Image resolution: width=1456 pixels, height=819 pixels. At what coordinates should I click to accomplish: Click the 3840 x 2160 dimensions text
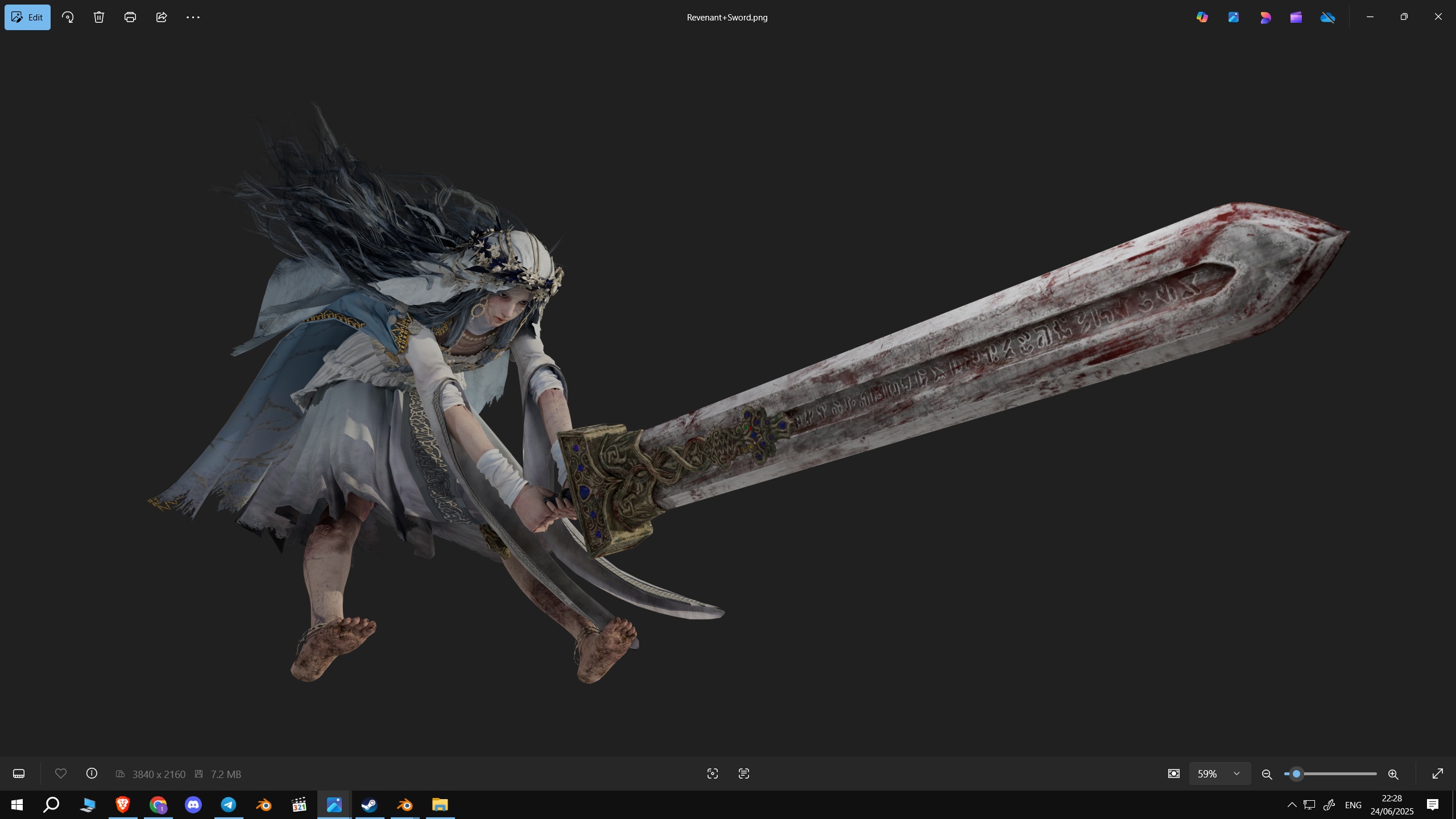pos(159,774)
